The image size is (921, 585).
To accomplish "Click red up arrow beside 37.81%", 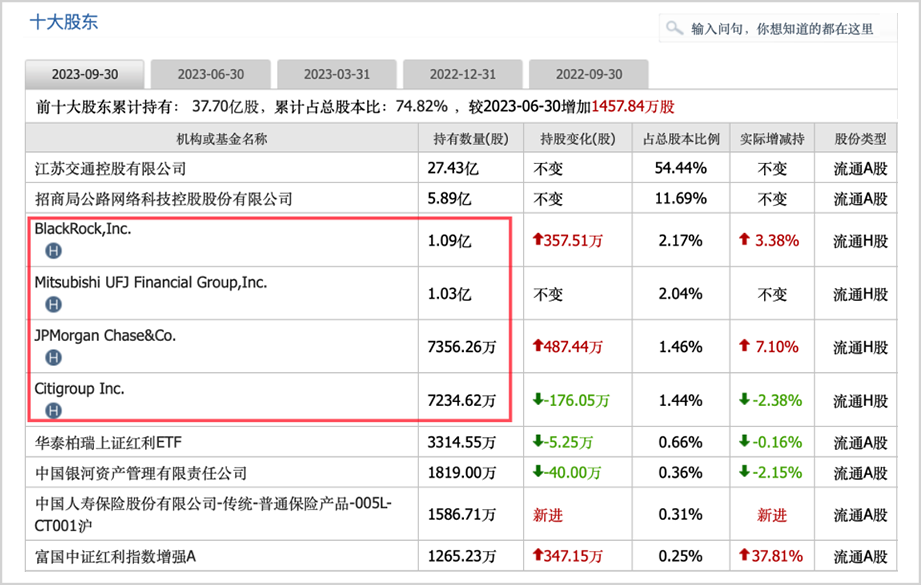I will (x=744, y=552).
